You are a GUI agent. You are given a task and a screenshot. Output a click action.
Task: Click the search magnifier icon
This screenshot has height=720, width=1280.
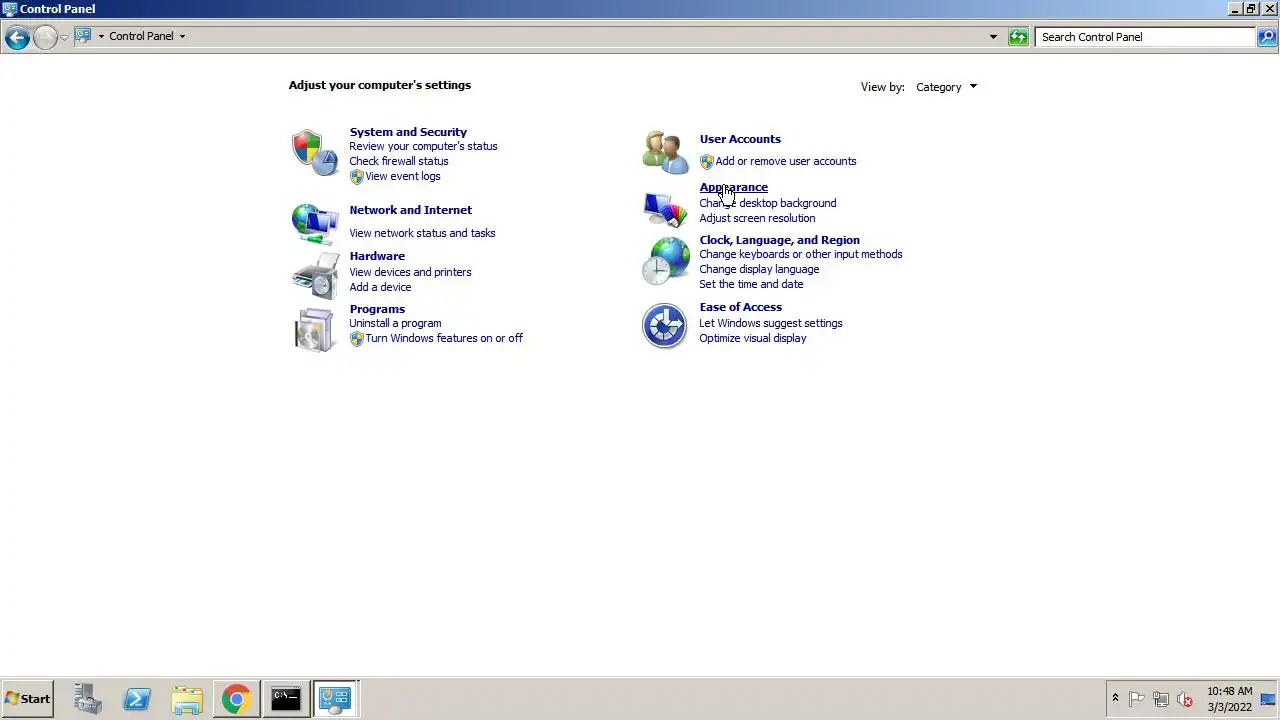click(1267, 37)
